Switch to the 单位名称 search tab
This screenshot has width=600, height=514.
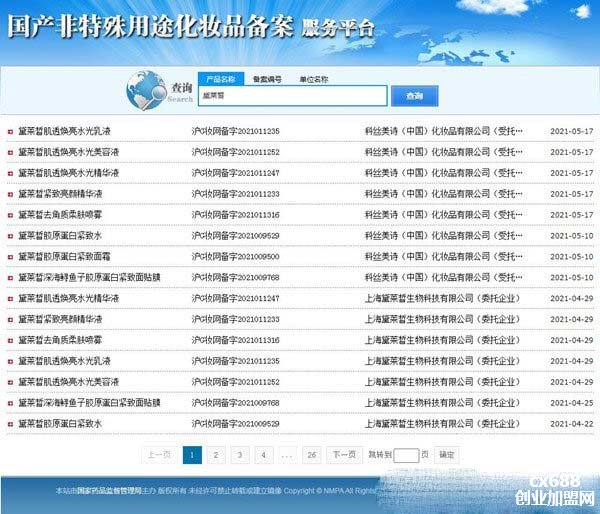coord(314,79)
